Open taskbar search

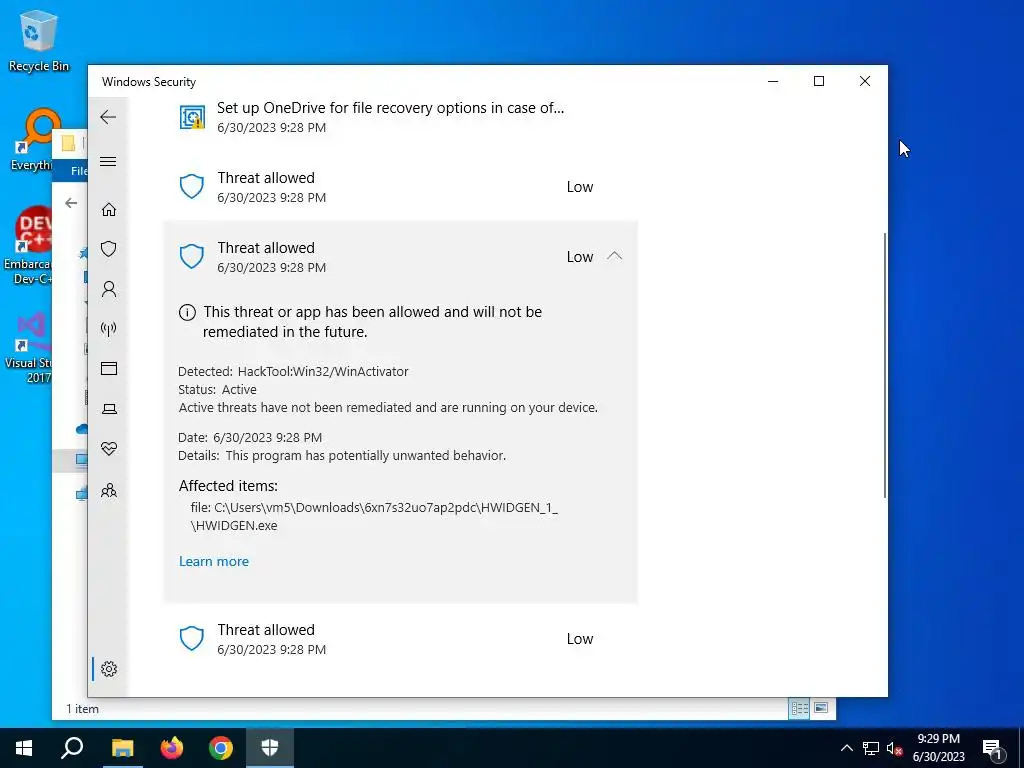coord(72,748)
